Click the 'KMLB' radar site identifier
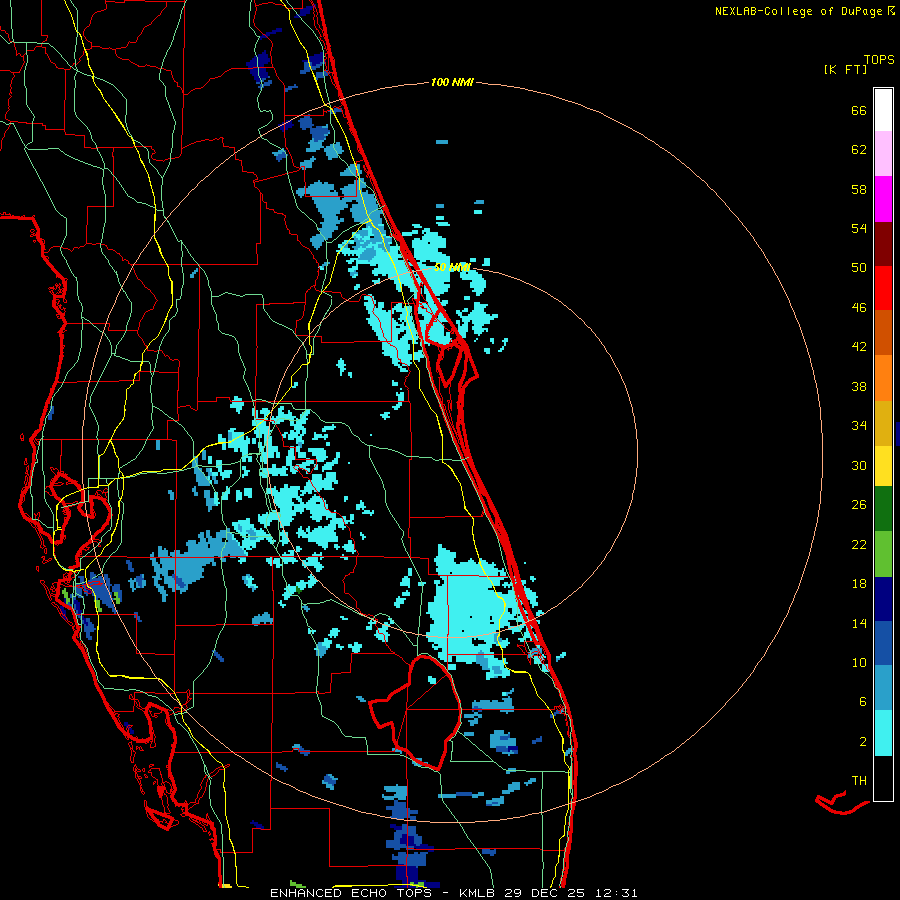Image resolution: width=900 pixels, height=900 pixels. tap(479, 893)
